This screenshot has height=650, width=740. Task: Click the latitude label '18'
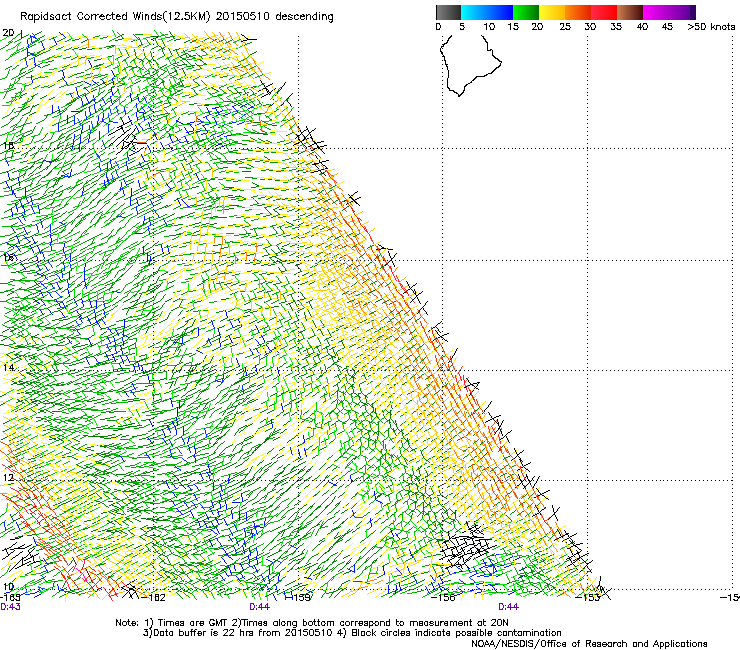coord(8,145)
